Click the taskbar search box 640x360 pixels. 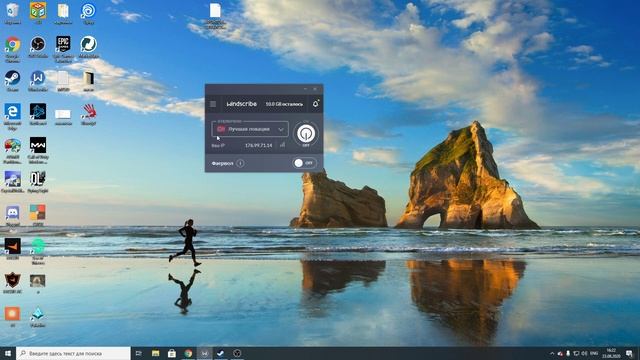[73, 353]
